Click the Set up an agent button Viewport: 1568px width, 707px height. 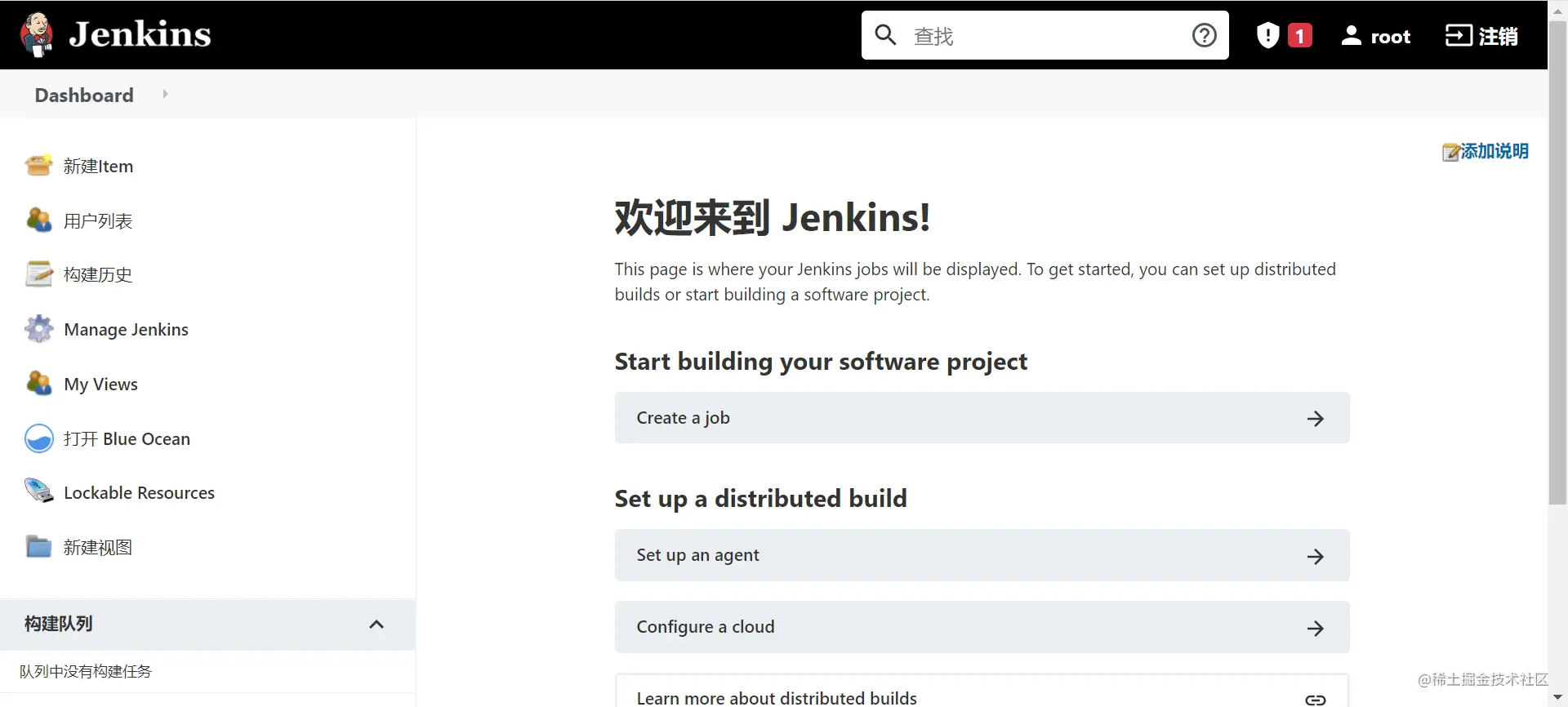(x=982, y=555)
